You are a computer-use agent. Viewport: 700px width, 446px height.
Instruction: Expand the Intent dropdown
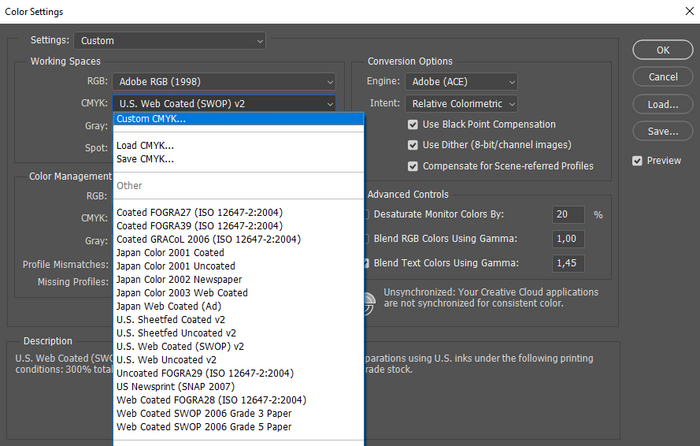pos(461,103)
